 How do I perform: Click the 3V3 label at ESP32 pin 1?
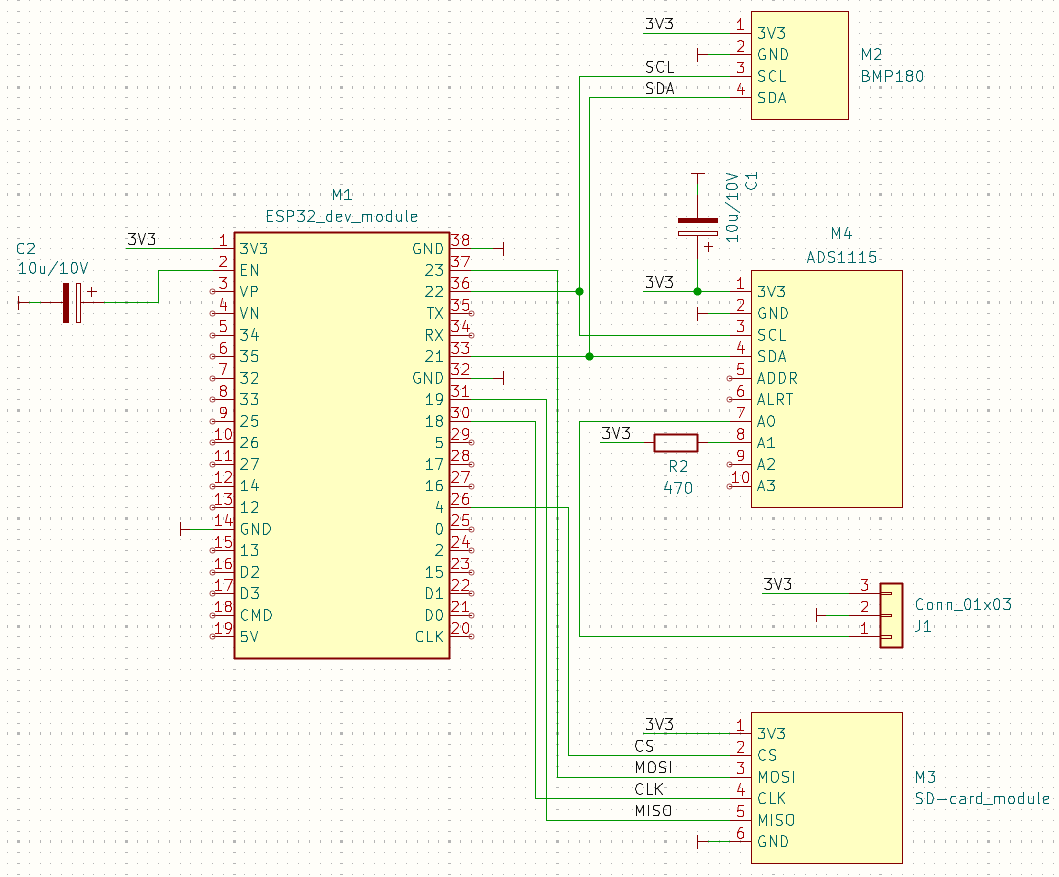tap(141, 239)
